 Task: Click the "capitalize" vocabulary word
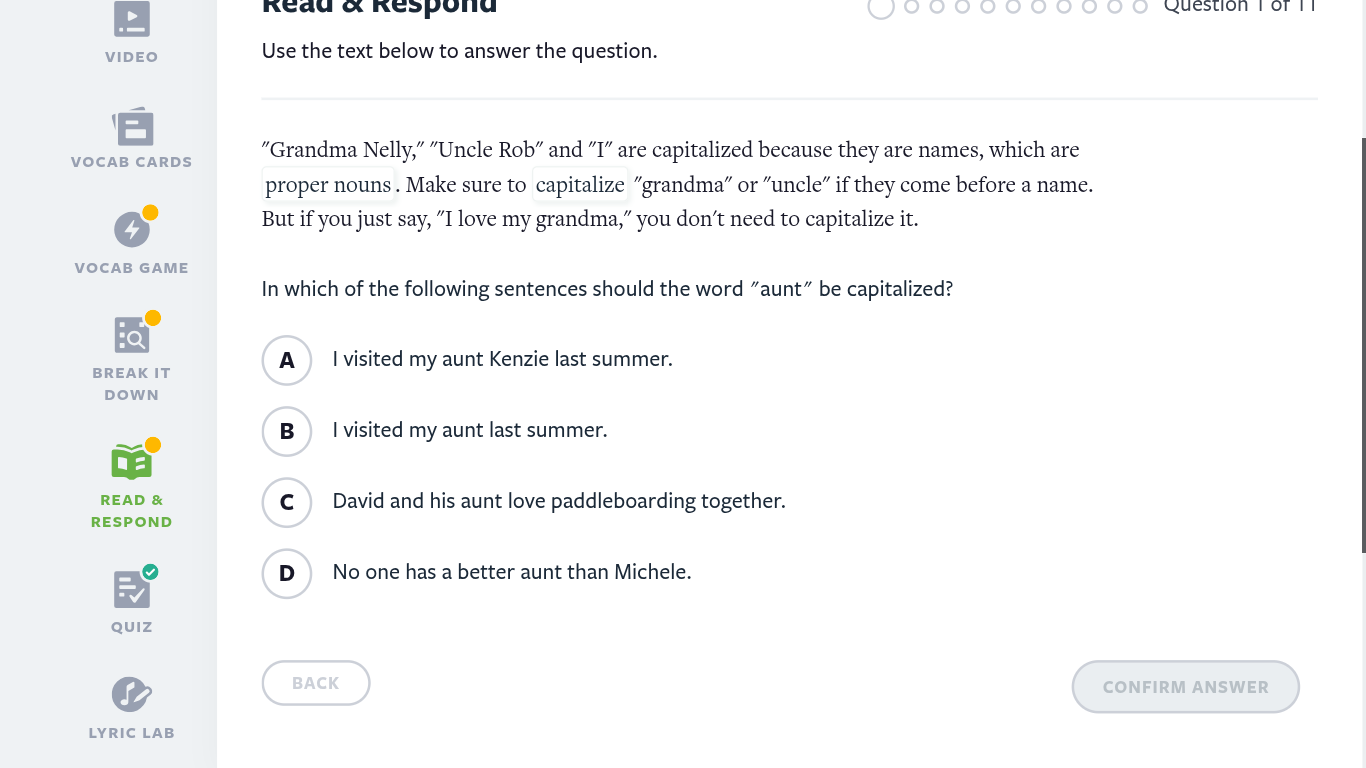pos(580,185)
